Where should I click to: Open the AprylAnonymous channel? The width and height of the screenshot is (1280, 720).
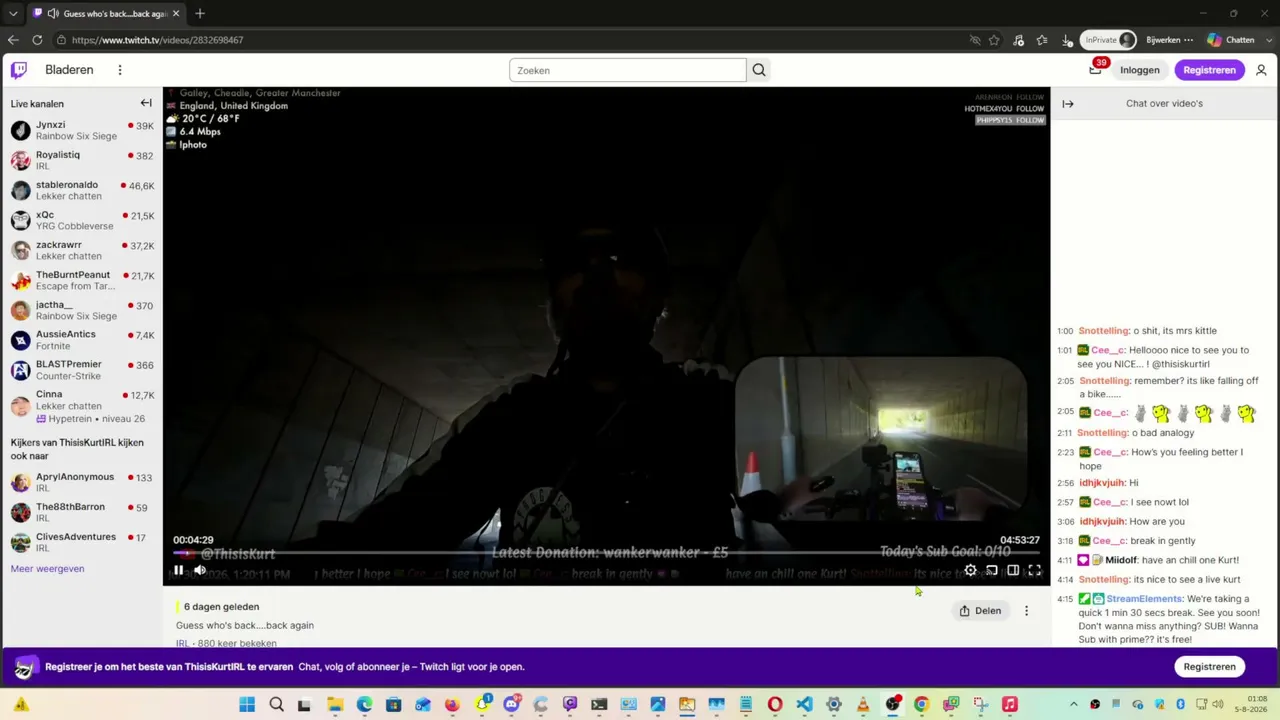point(81,483)
